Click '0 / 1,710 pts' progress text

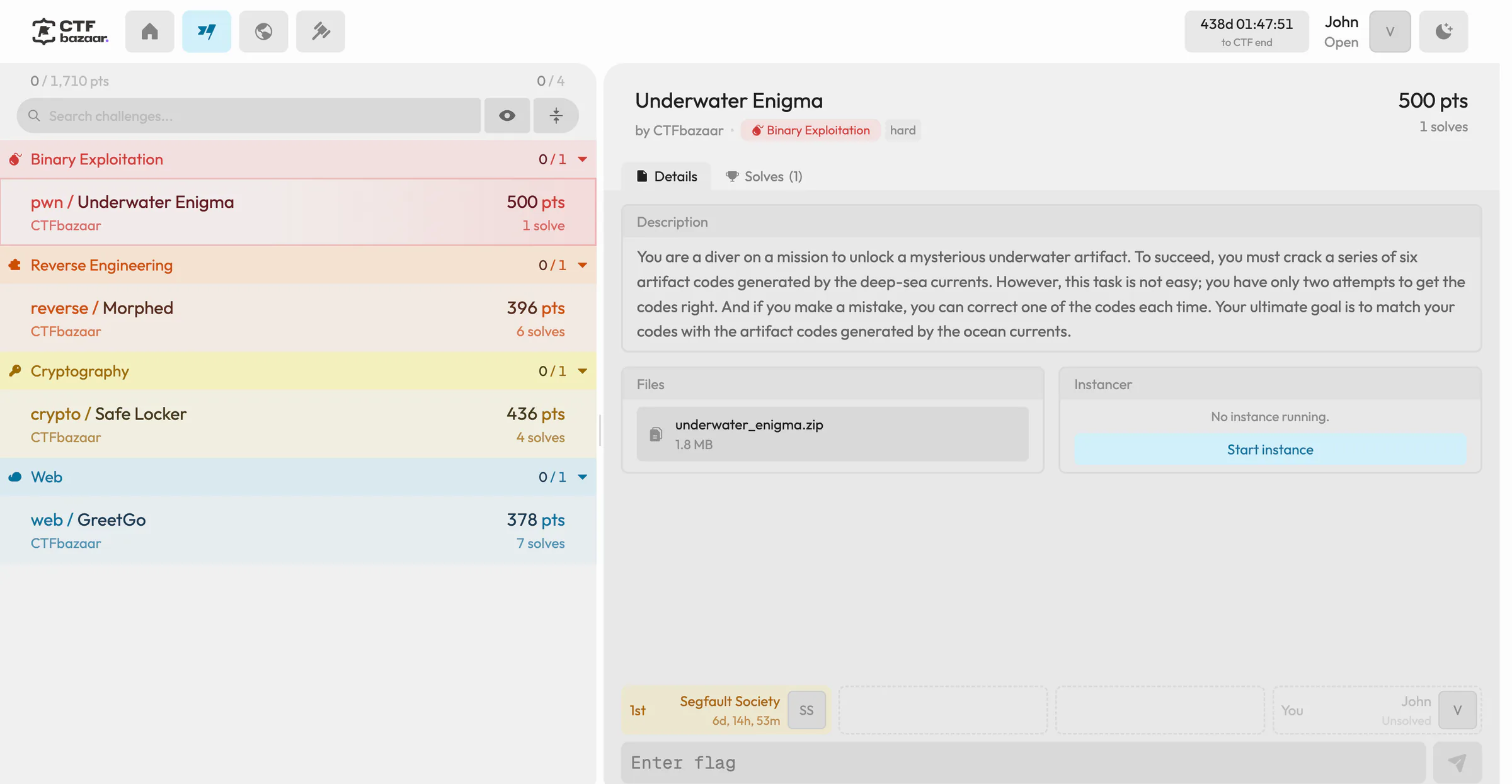(x=69, y=81)
